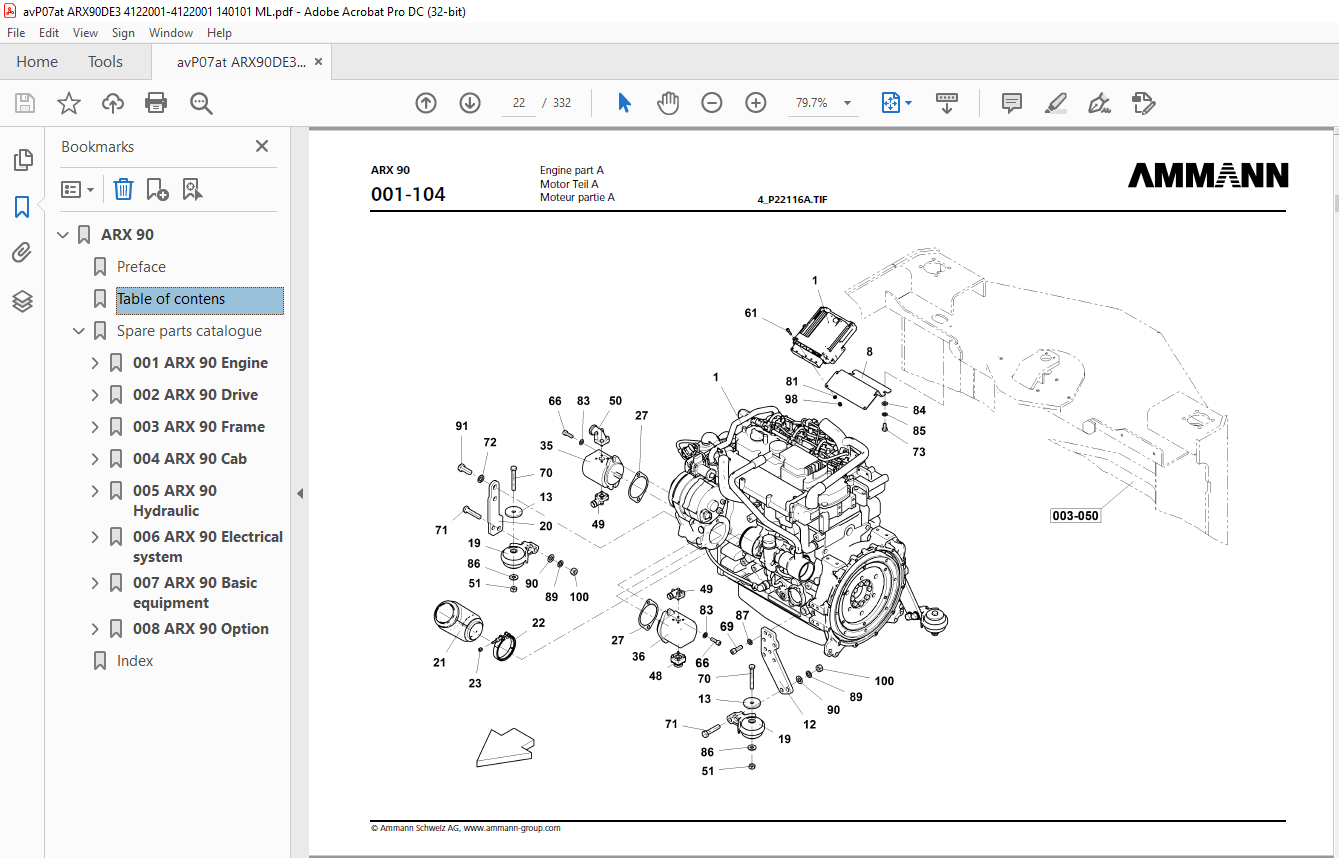Viewport: 1339px width, 858px height.
Task: Collapse the ARX 90 bookmark
Action: point(63,235)
